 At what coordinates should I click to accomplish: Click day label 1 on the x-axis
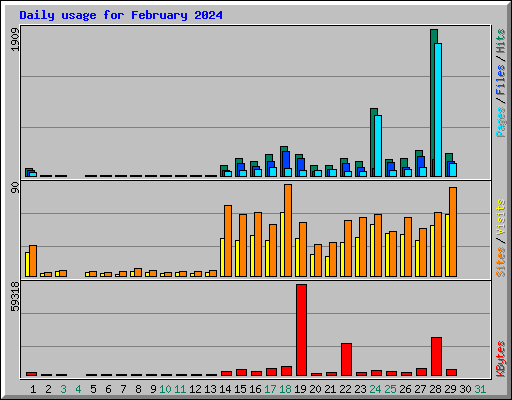(x=33, y=389)
